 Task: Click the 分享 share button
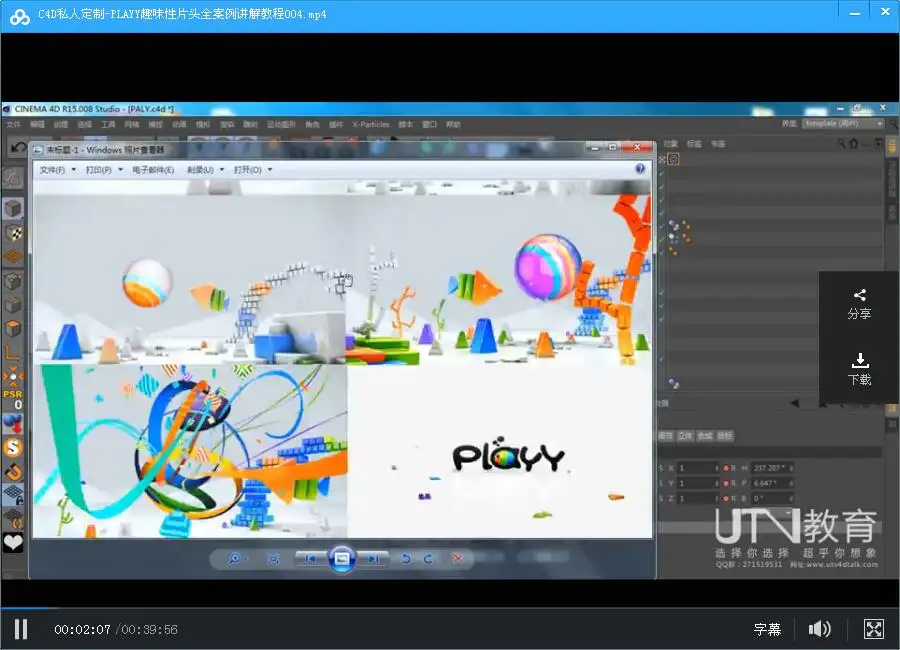[x=859, y=304]
